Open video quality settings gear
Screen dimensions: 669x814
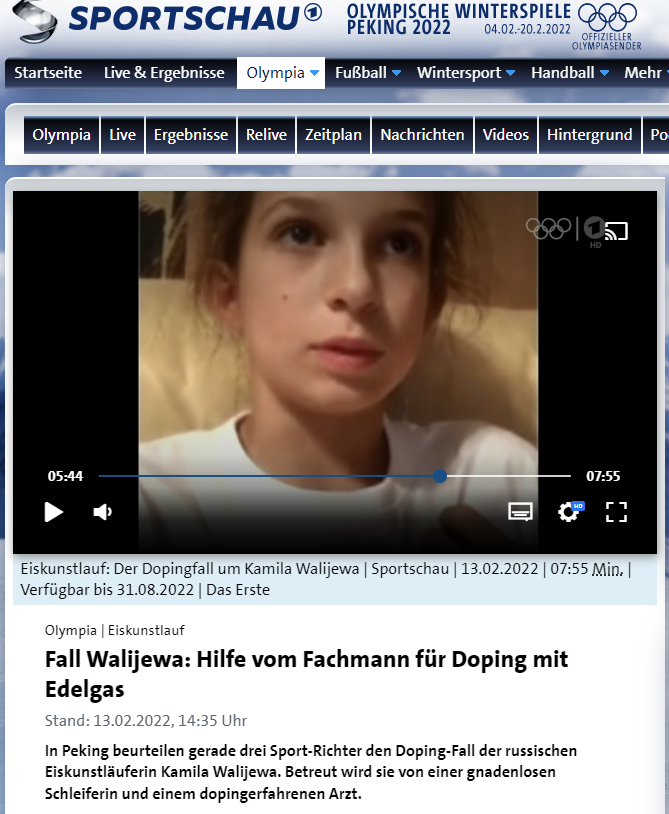(569, 512)
